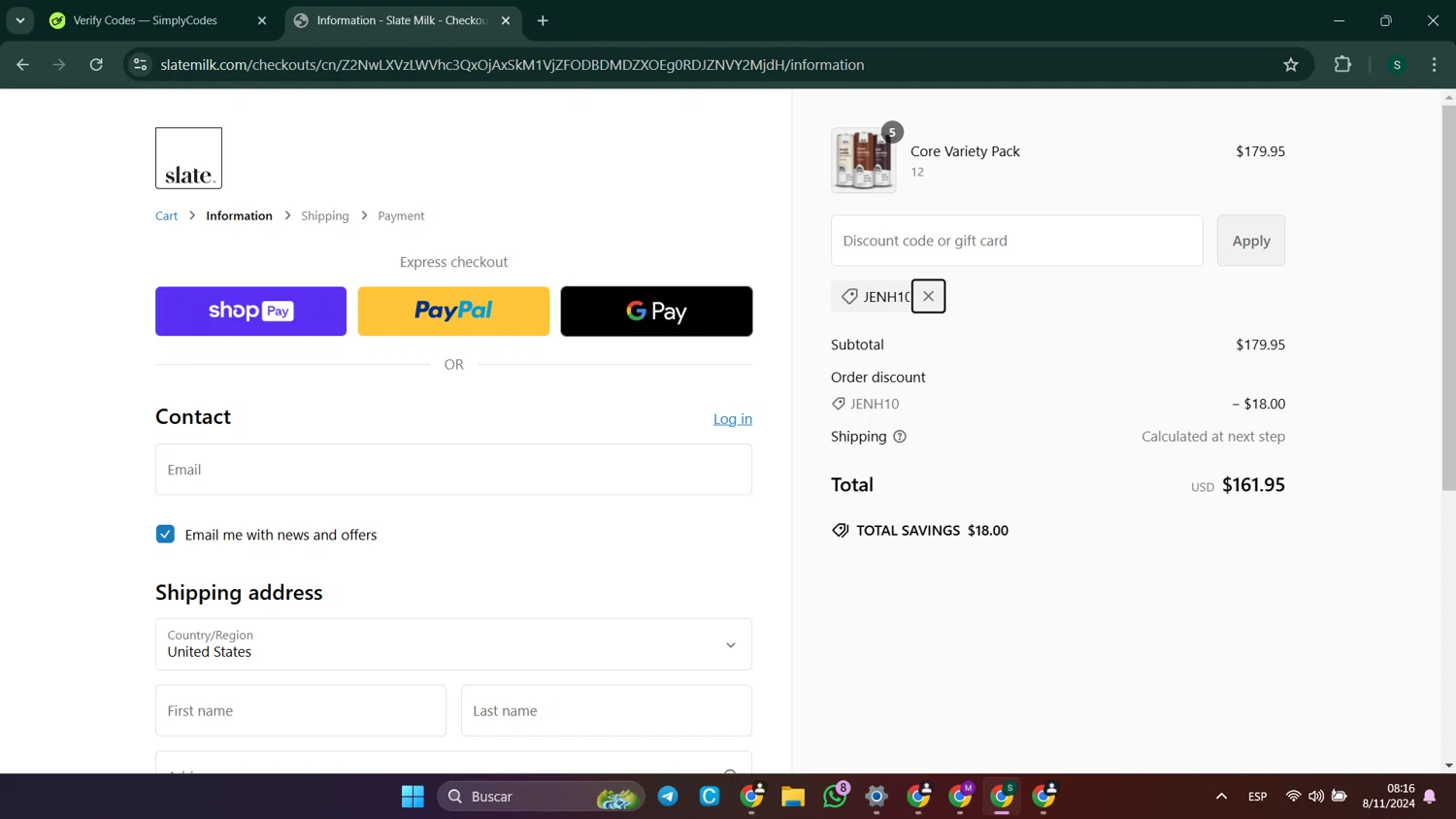Click the – $18.00 order discount amount
The height and width of the screenshot is (819, 1456).
(x=1259, y=404)
